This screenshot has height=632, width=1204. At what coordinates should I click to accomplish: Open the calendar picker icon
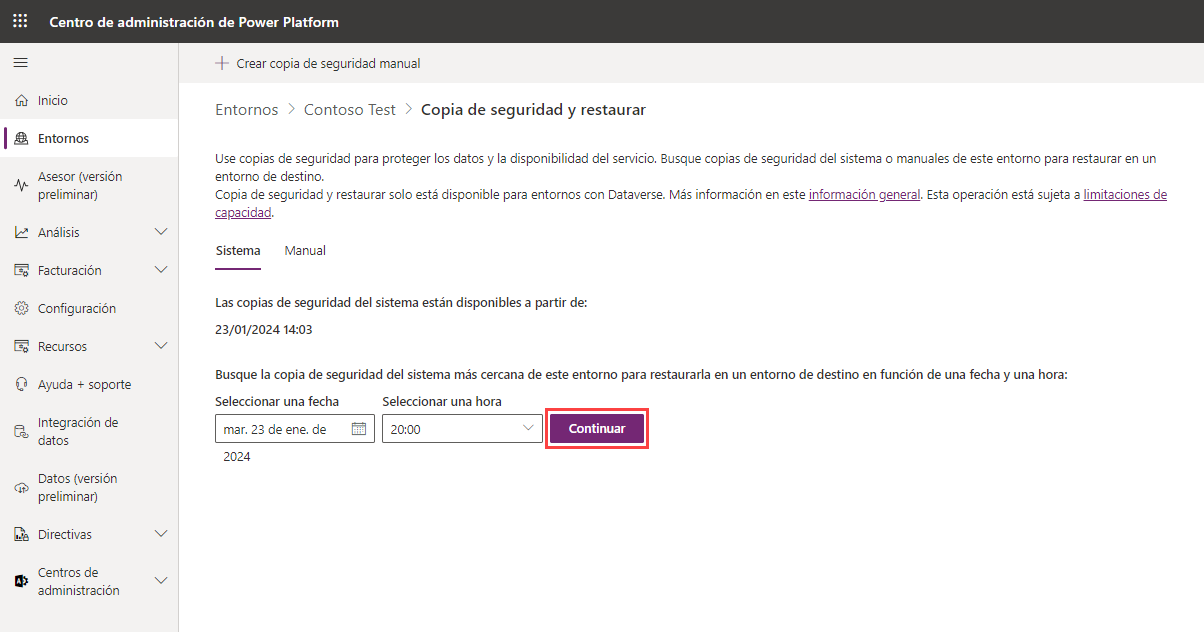360,429
